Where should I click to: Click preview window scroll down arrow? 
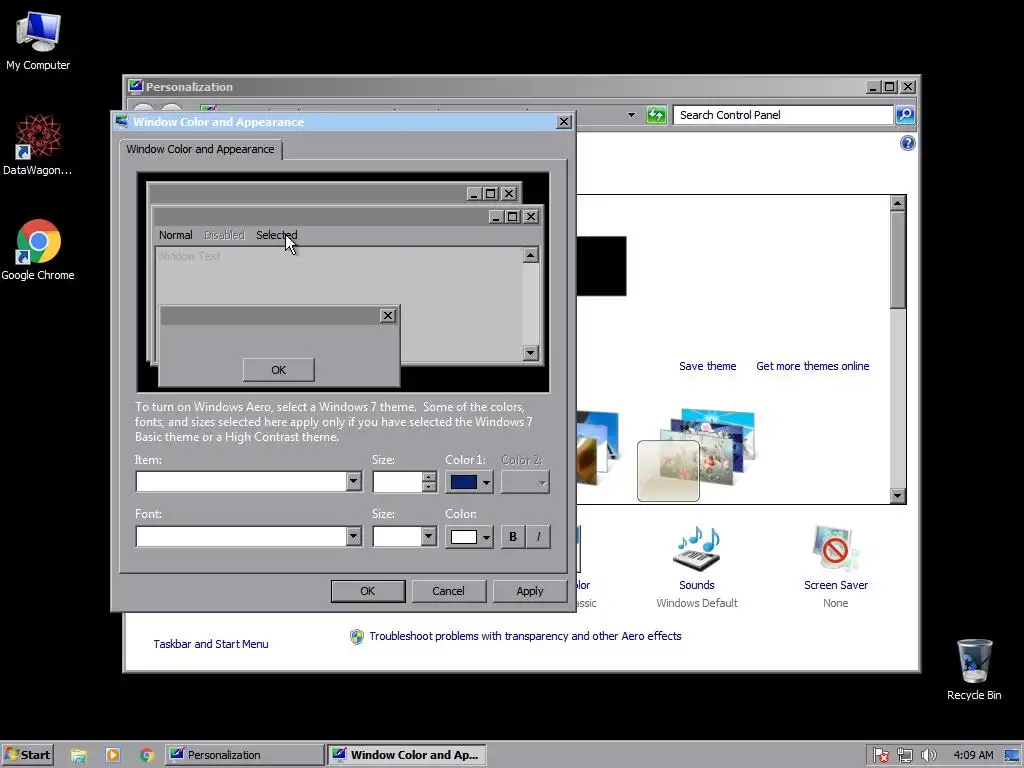[530, 353]
